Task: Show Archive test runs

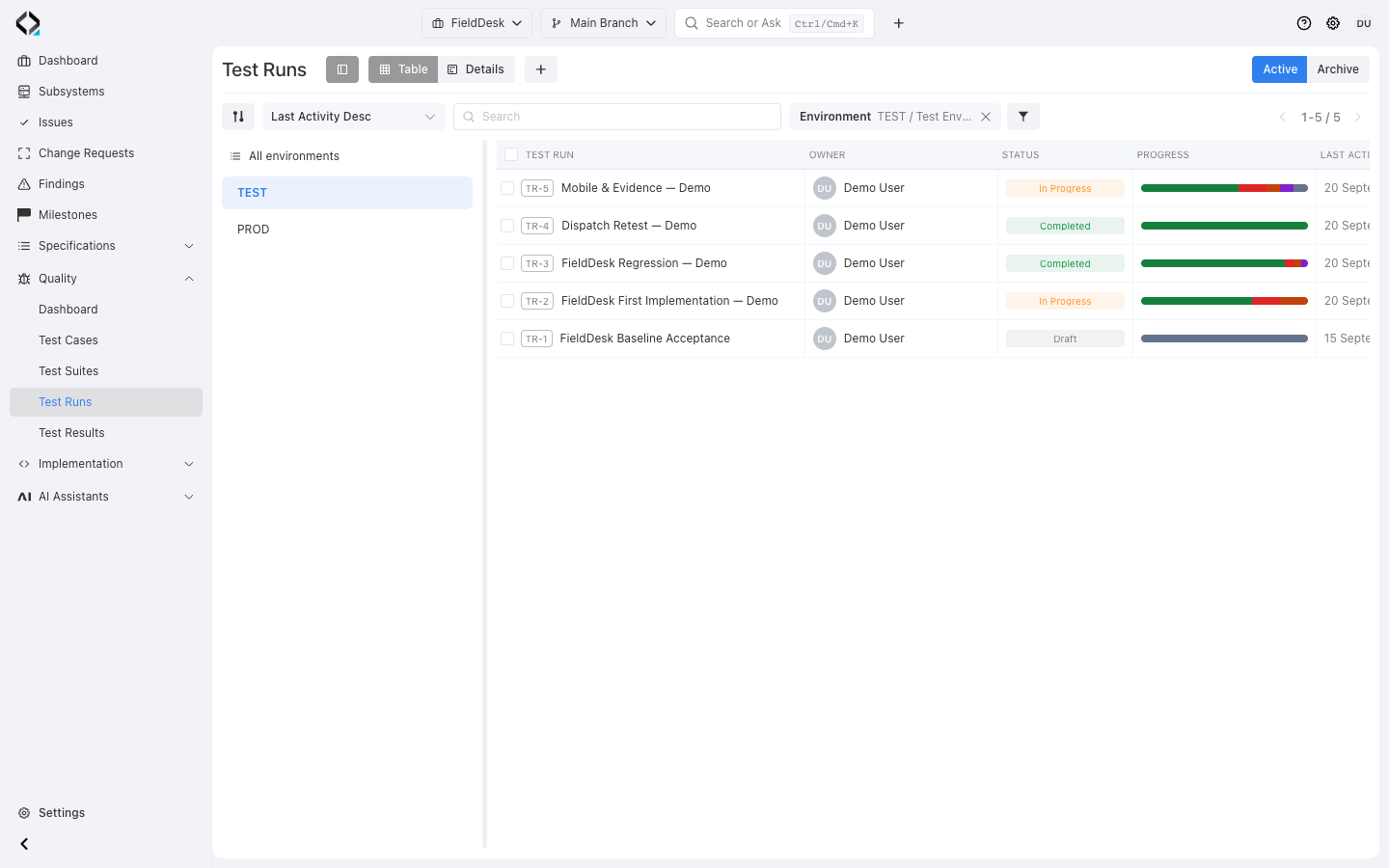Action: 1338,69
